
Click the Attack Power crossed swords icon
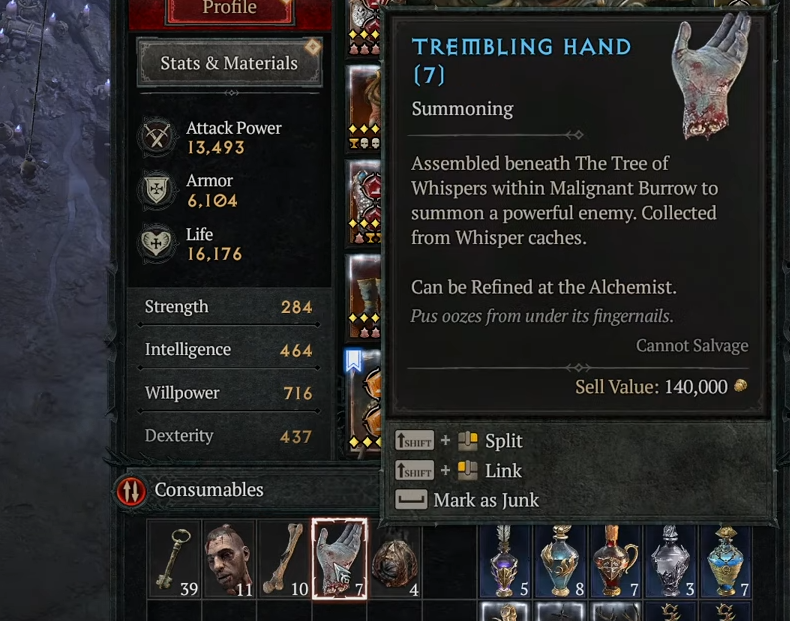click(x=157, y=136)
